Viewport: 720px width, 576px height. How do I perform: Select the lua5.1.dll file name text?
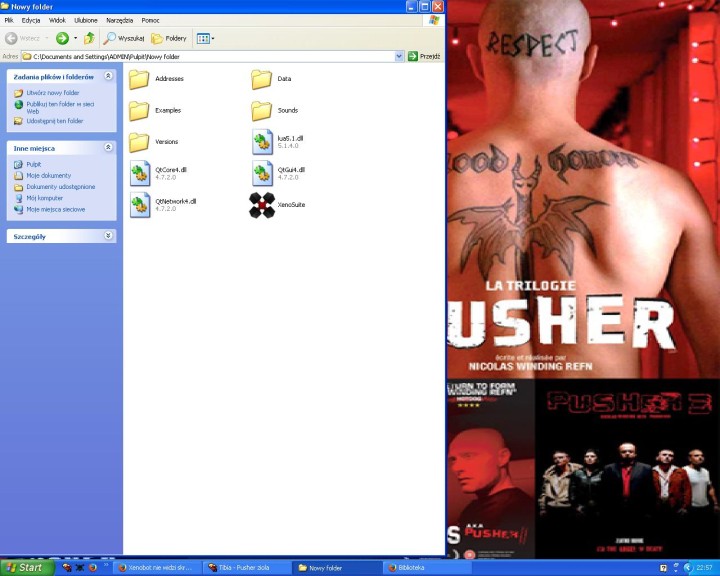tap(290, 138)
